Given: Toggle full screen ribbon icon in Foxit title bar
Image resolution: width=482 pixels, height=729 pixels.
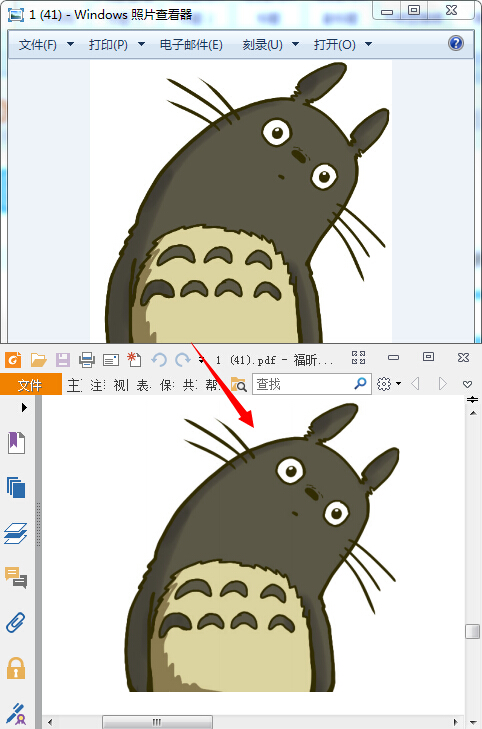Looking at the screenshot, I should (358, 358).
